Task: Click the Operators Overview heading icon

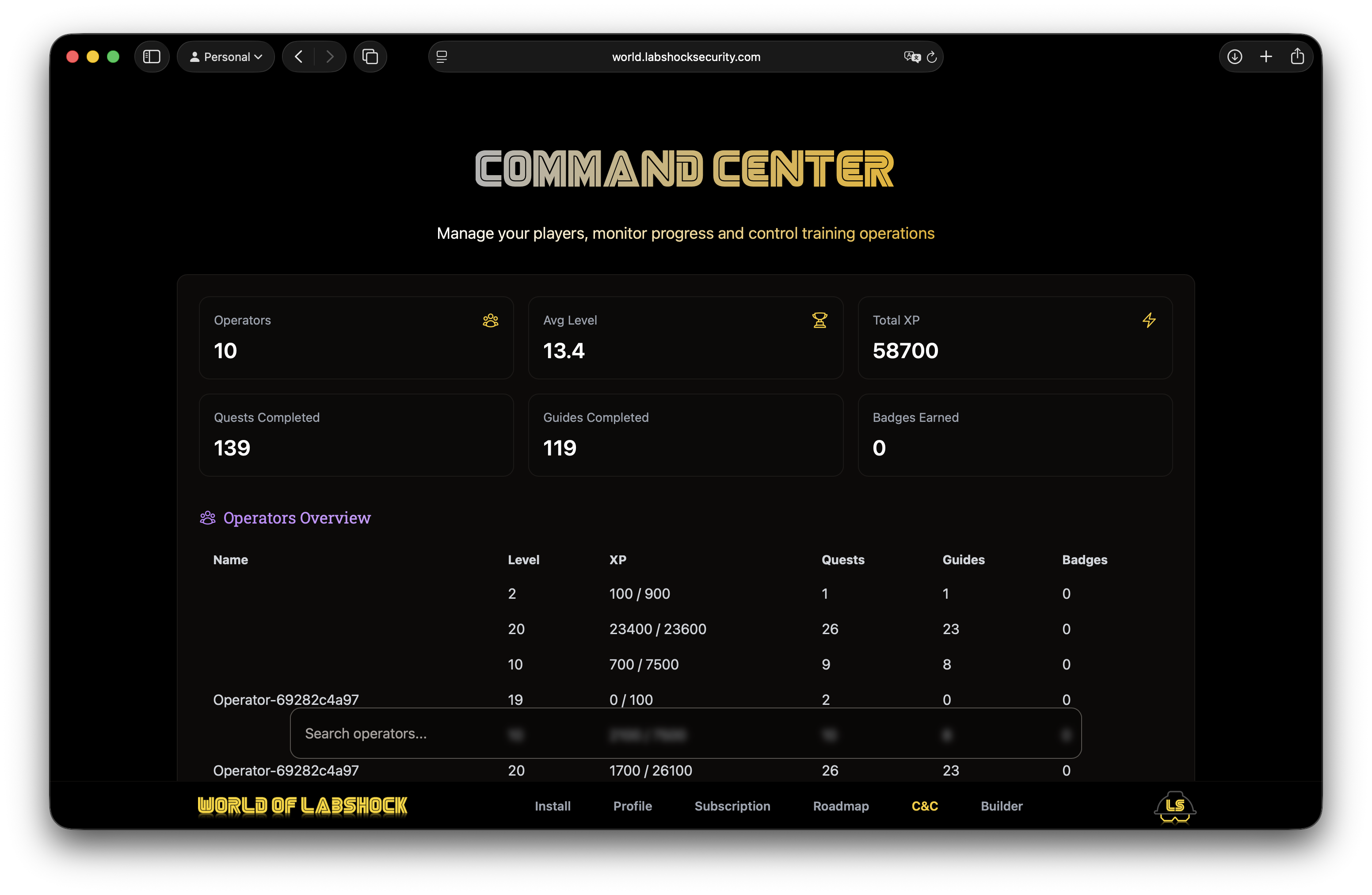Action: point(208,518)
